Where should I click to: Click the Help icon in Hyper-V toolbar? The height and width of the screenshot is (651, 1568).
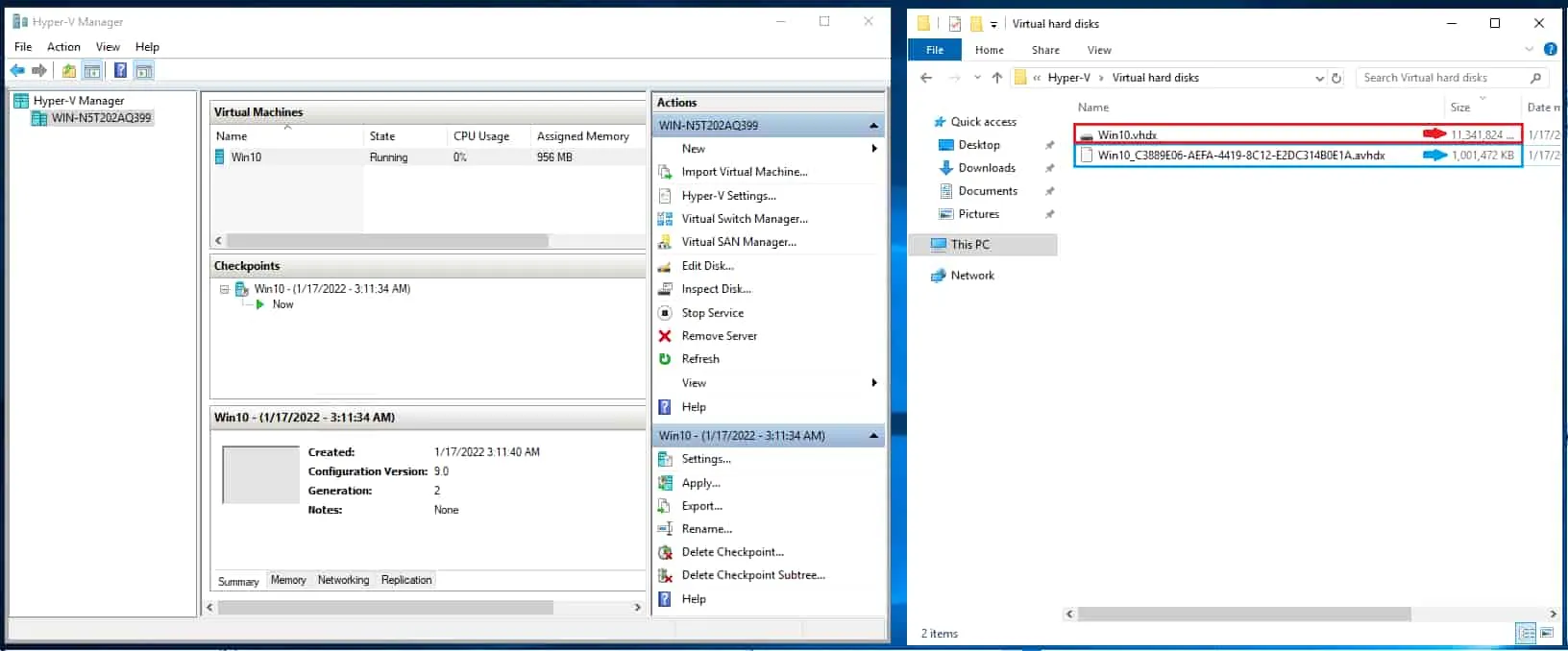coord(120,70)
